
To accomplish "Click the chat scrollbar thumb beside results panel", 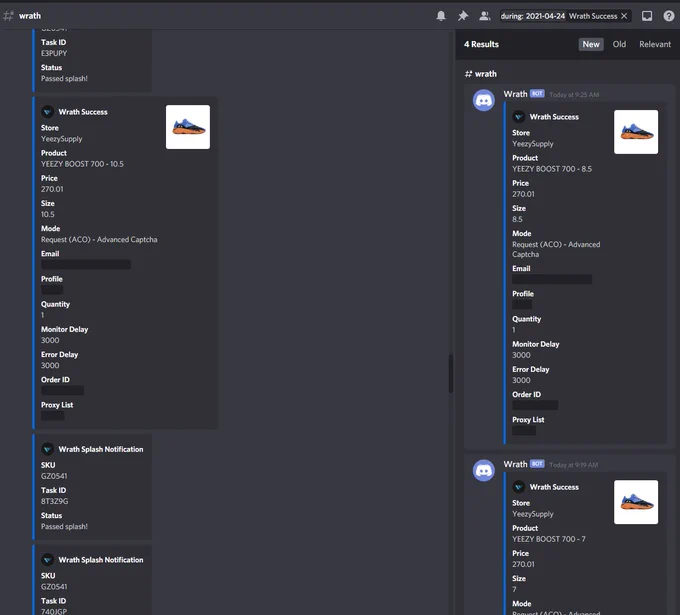I will [451, 373].
